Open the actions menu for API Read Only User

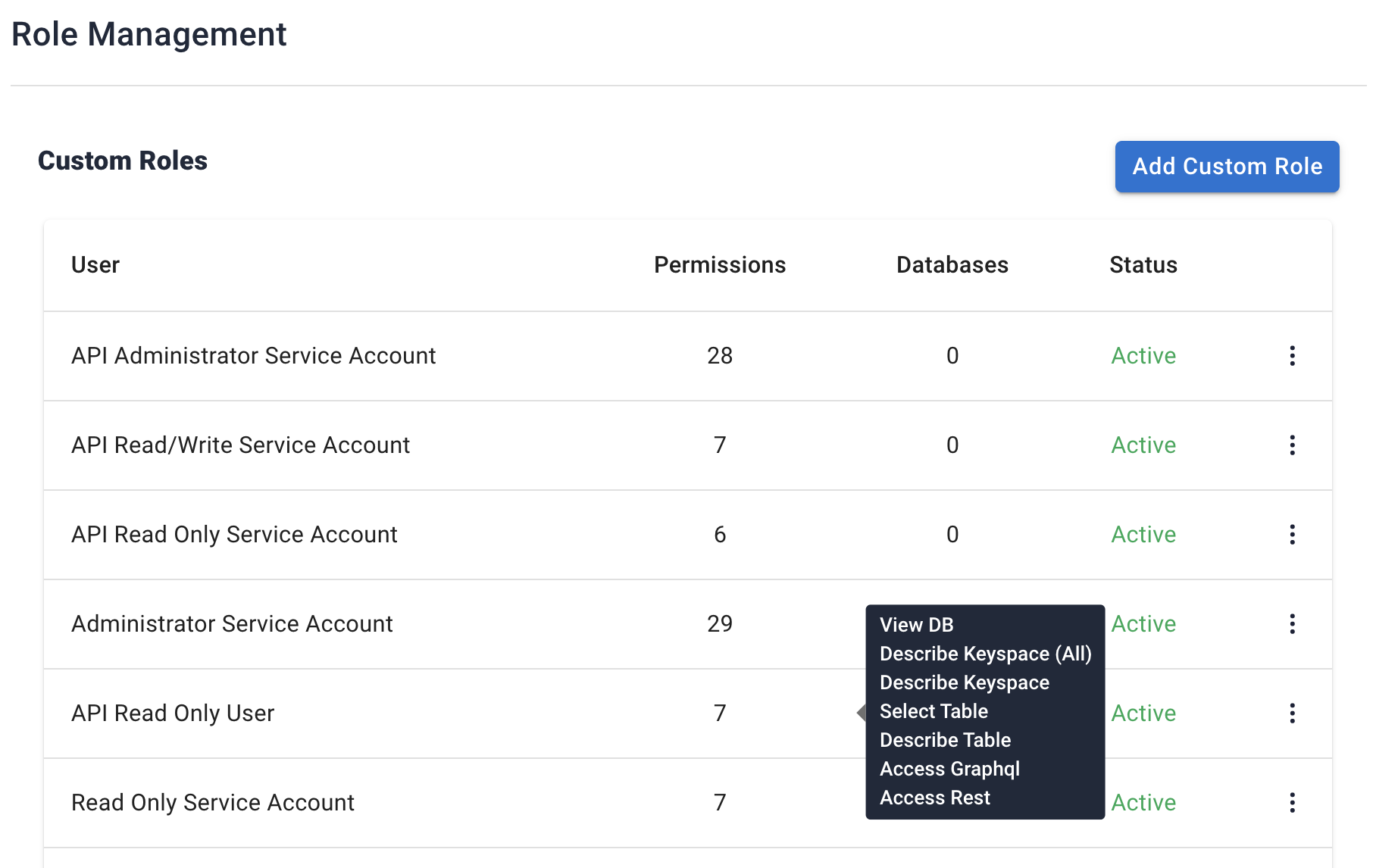[x=1292, y=713]
